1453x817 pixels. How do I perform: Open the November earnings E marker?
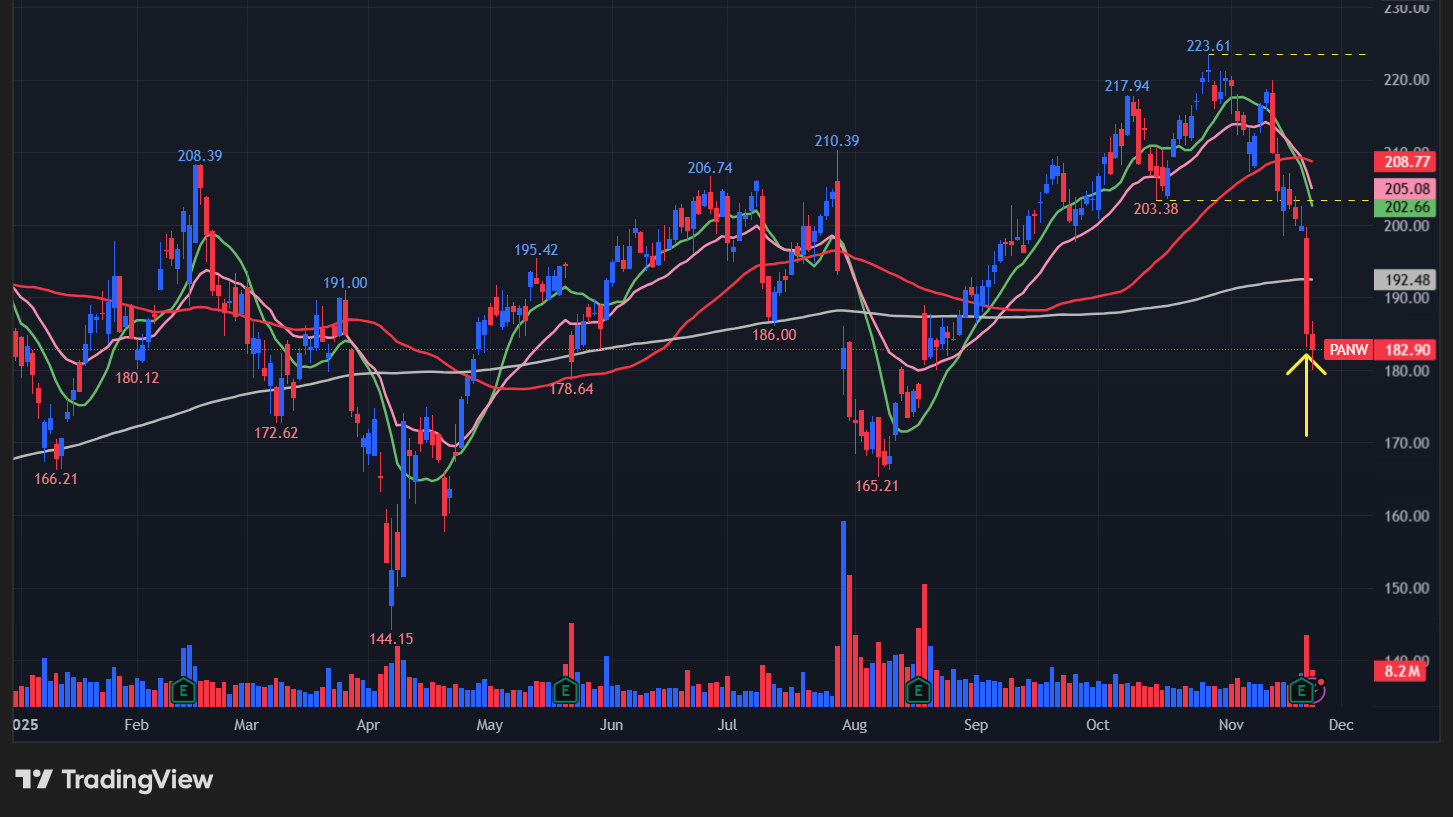(x=1302, y=689)
